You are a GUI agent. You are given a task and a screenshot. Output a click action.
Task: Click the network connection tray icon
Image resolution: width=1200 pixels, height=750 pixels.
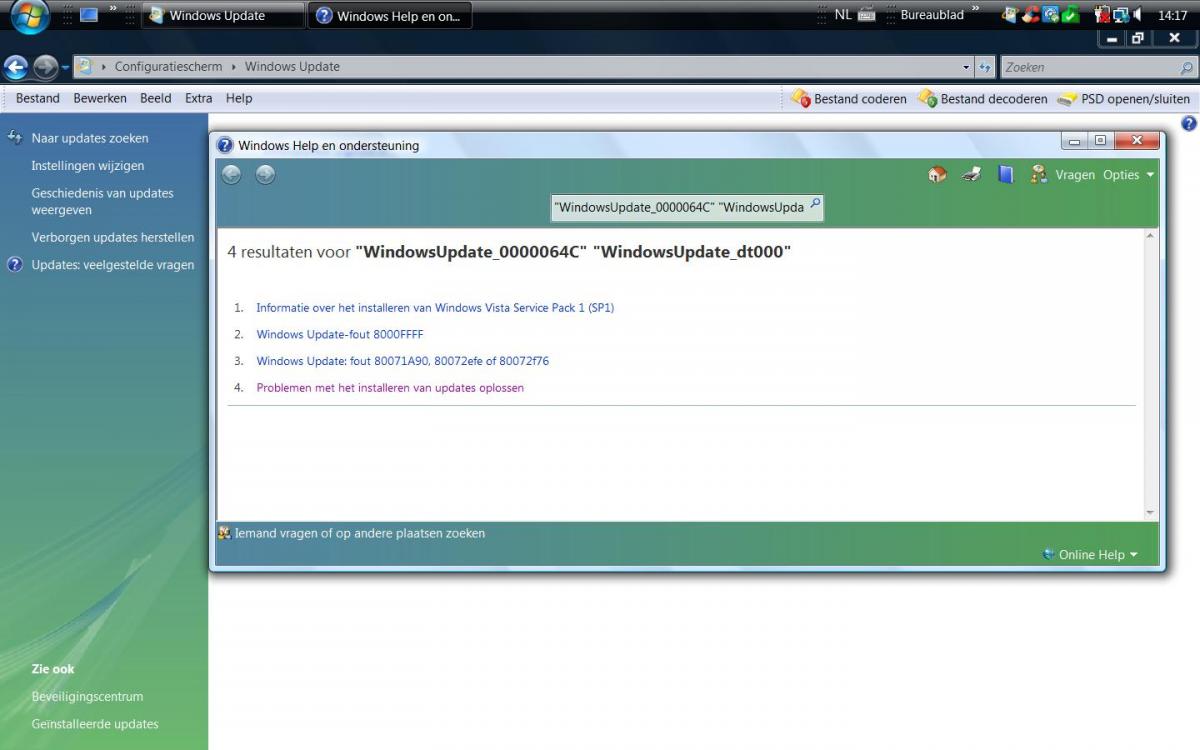tap(1121, 15)
